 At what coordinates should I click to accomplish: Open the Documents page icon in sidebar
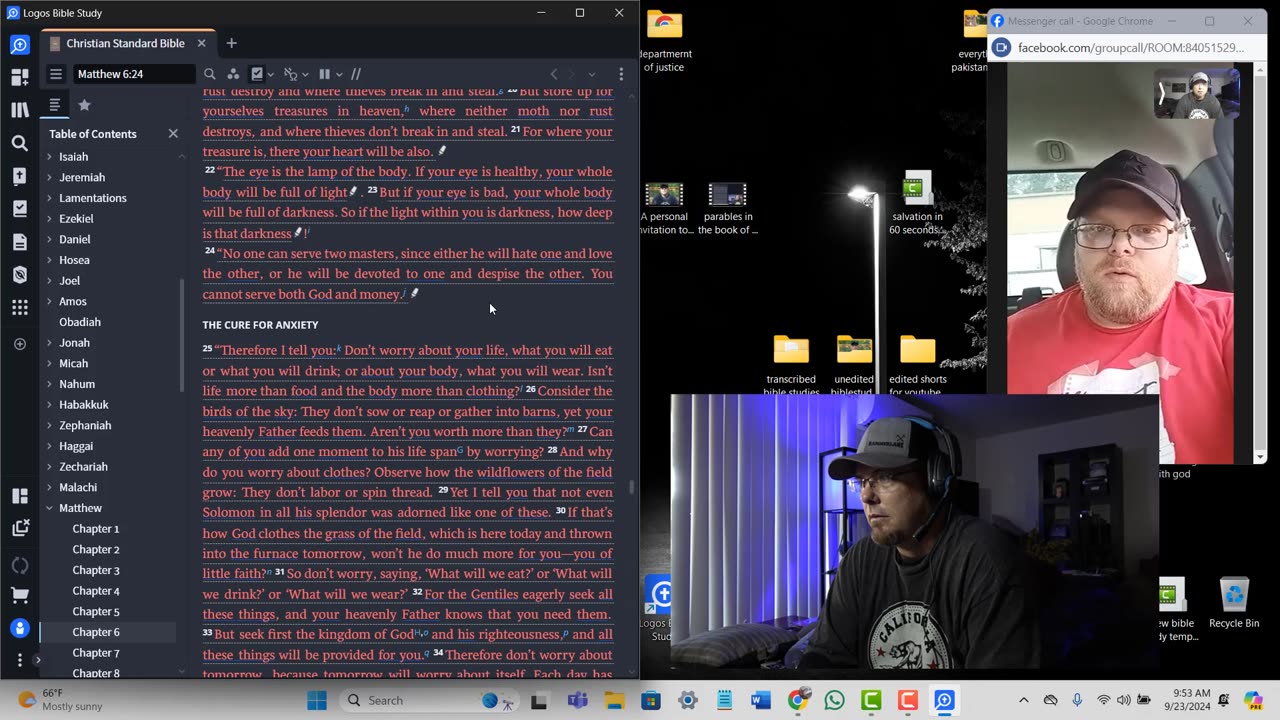click(x=20, y=242)
